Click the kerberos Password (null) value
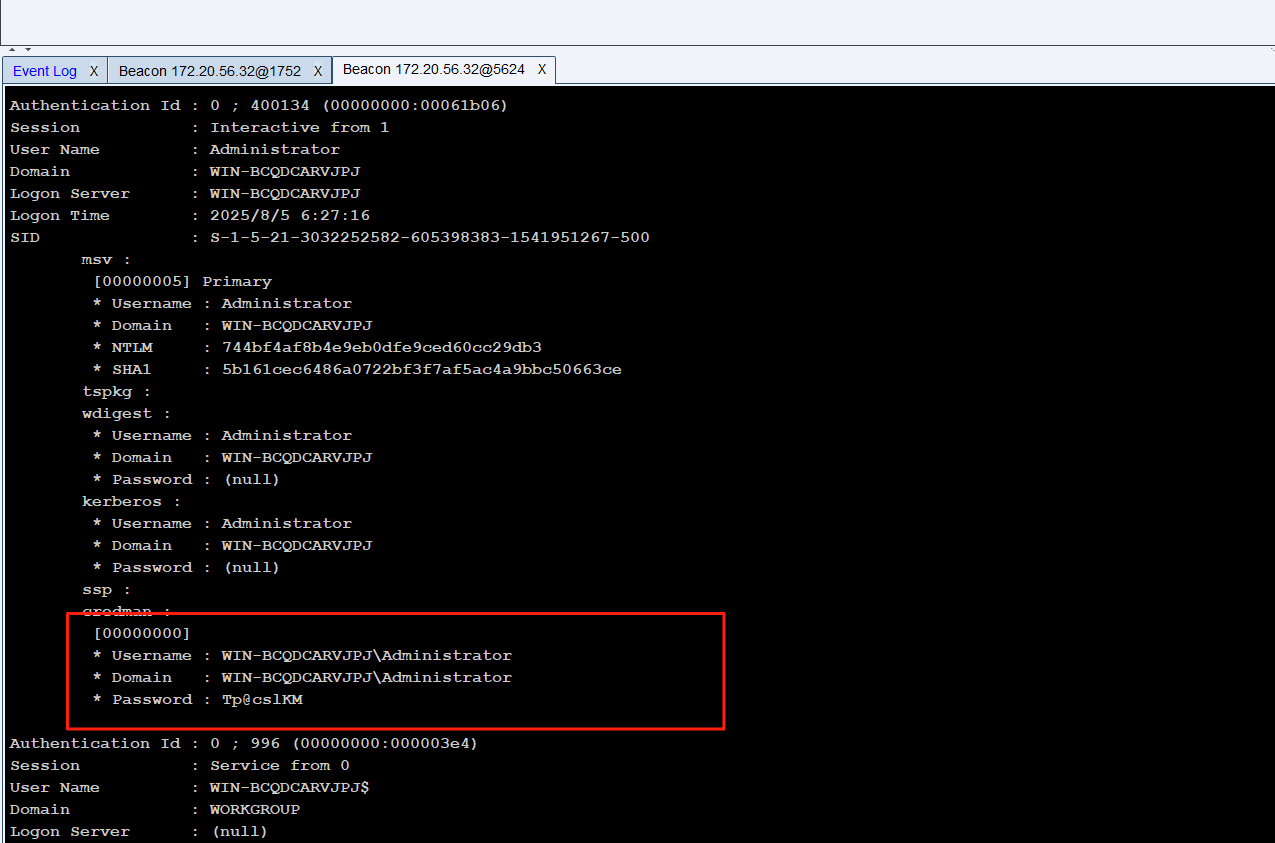The height and width of the screenshot is (843, 1275). (x=251, y=567)
